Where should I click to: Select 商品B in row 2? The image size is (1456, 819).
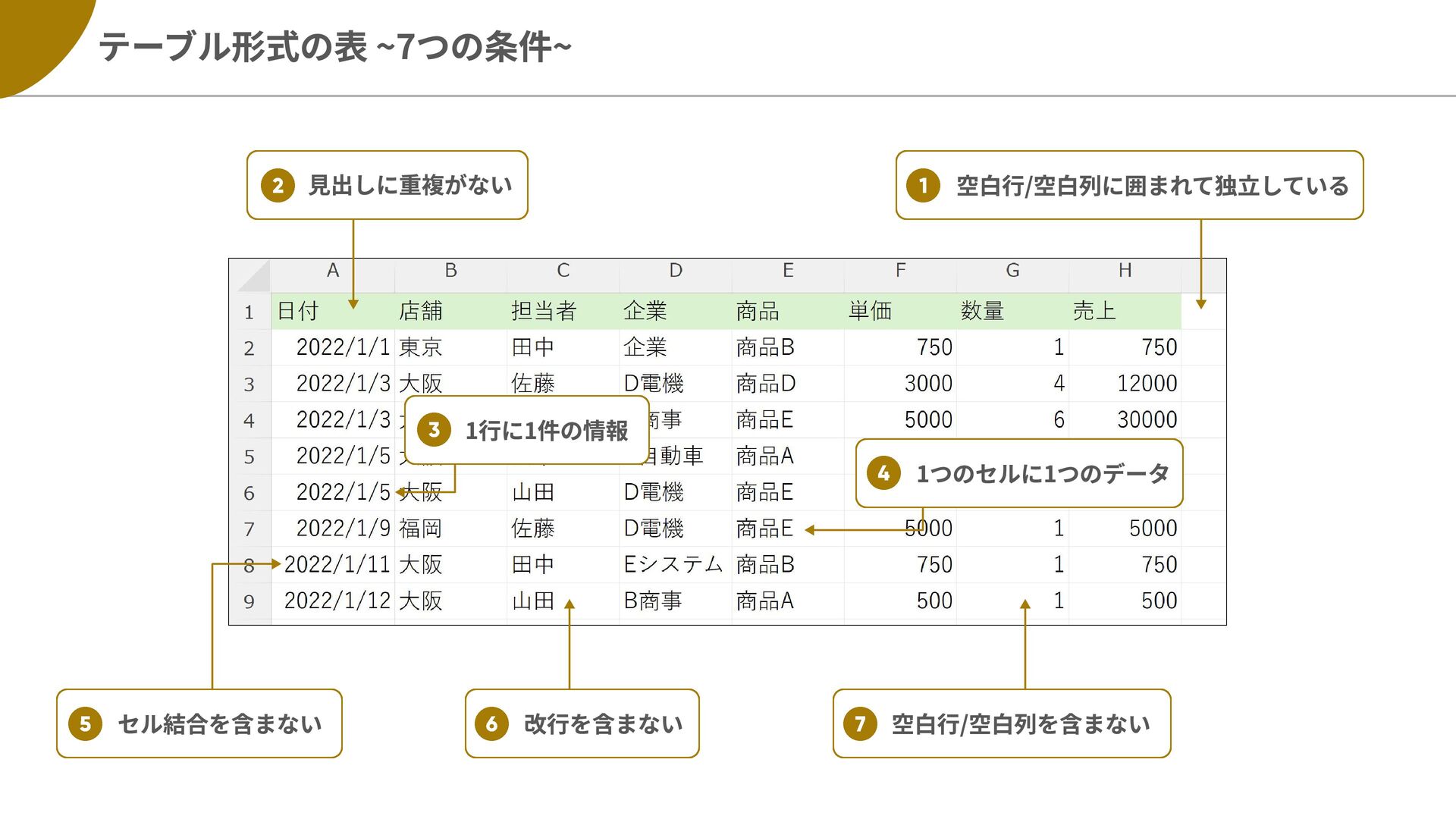pyautogui.click(x=788, y=347)
